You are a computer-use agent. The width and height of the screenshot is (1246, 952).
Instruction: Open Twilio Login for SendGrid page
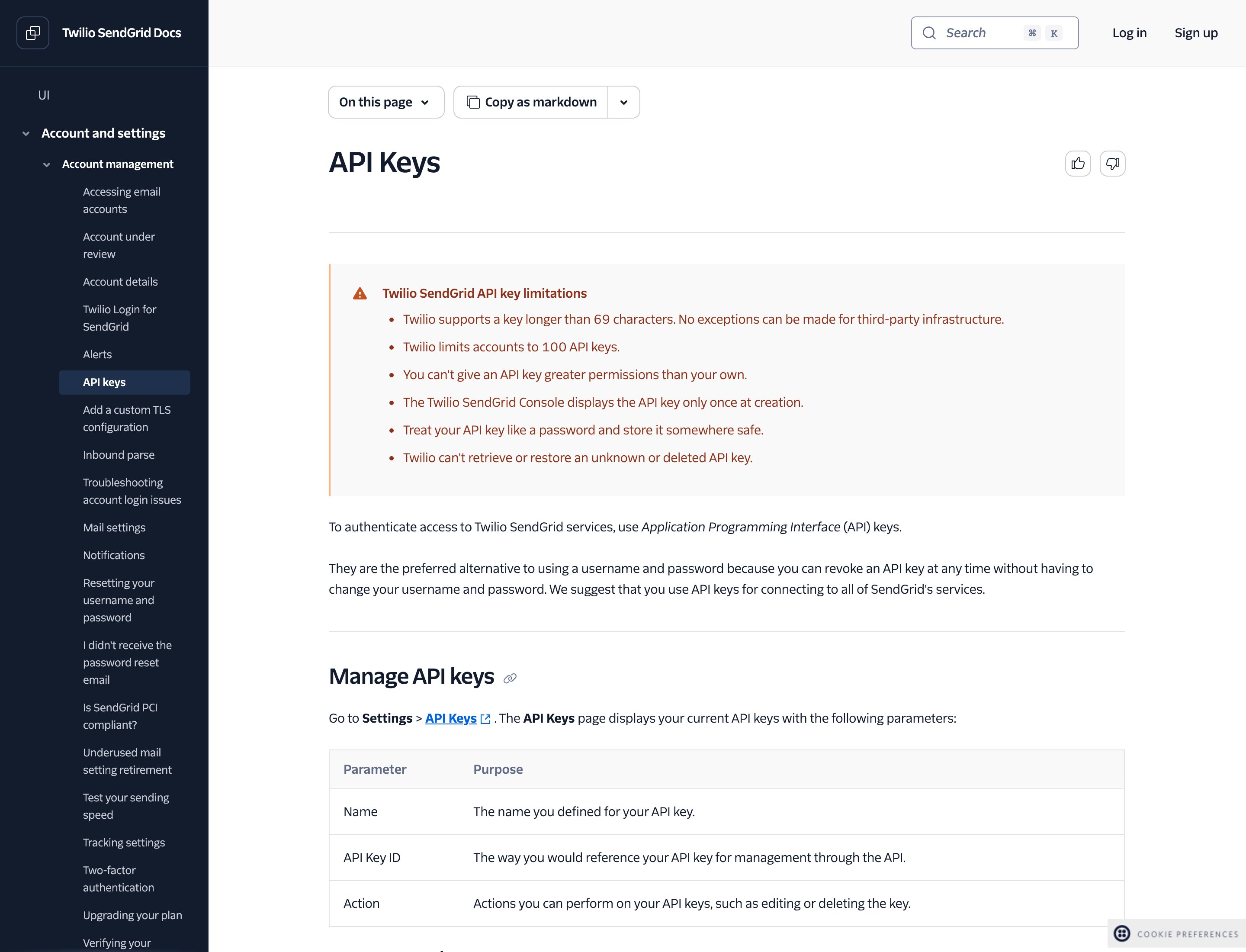click(x=119, y=318)
